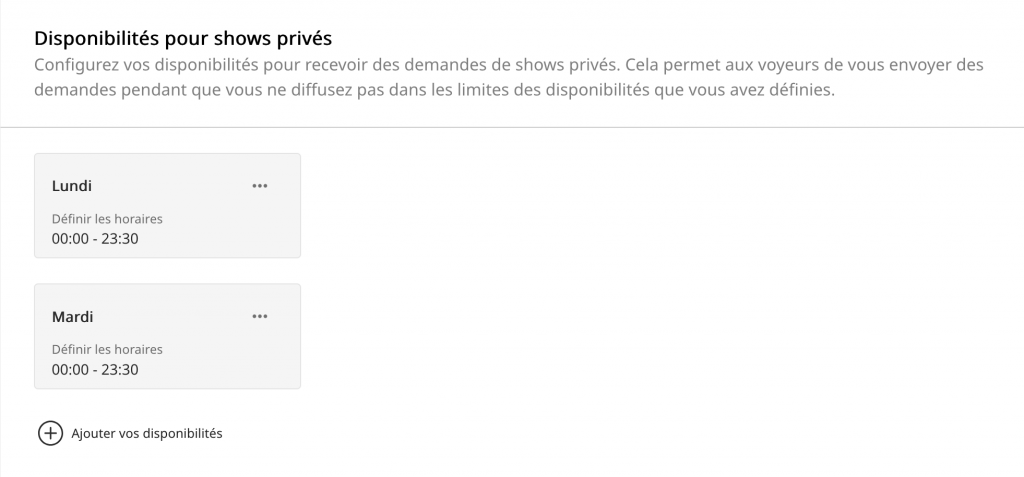Click the word 'Disponibilités' in the heading

click(92, 39)
